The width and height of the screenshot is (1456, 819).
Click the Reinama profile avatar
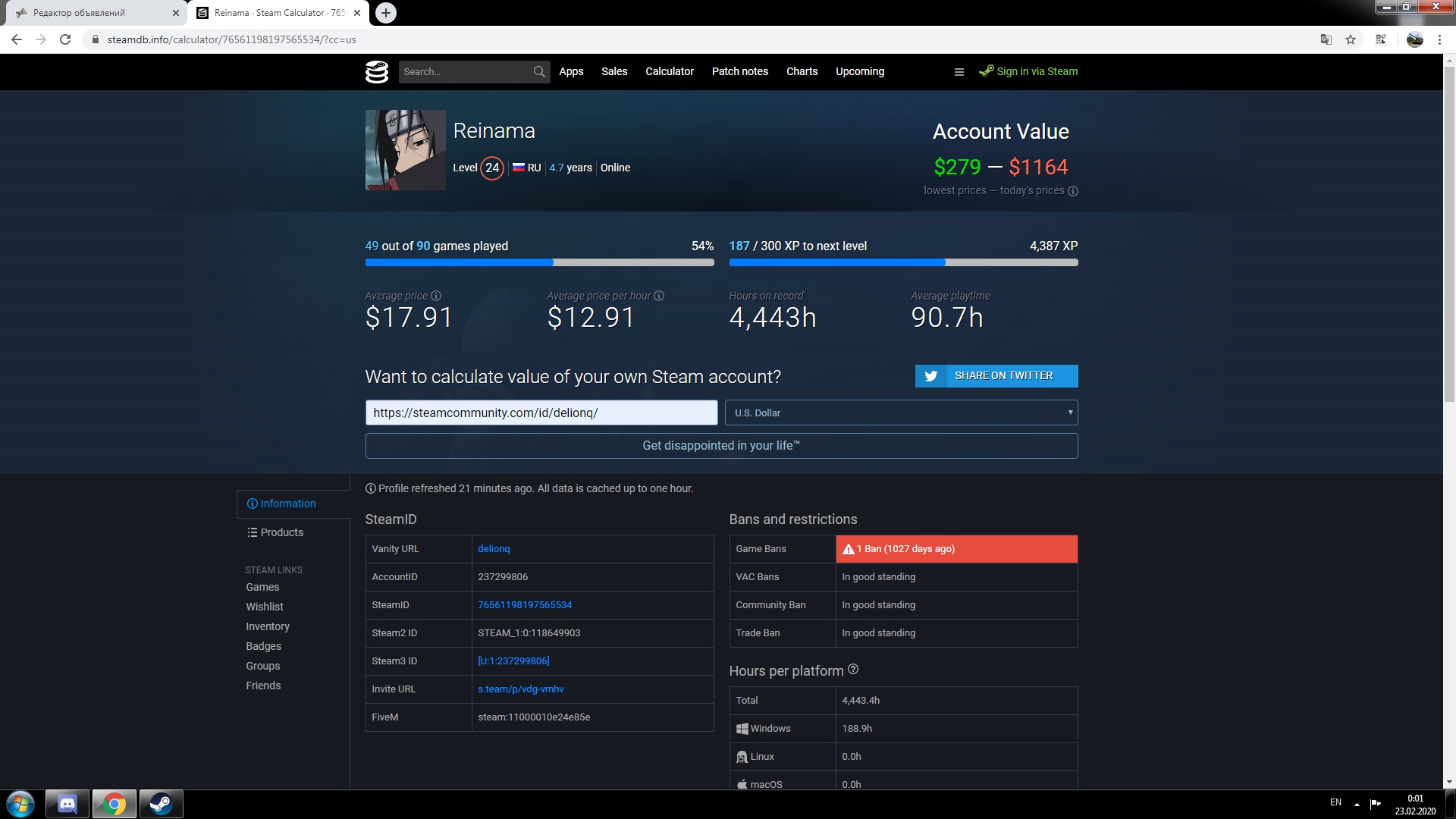(405, 150)
